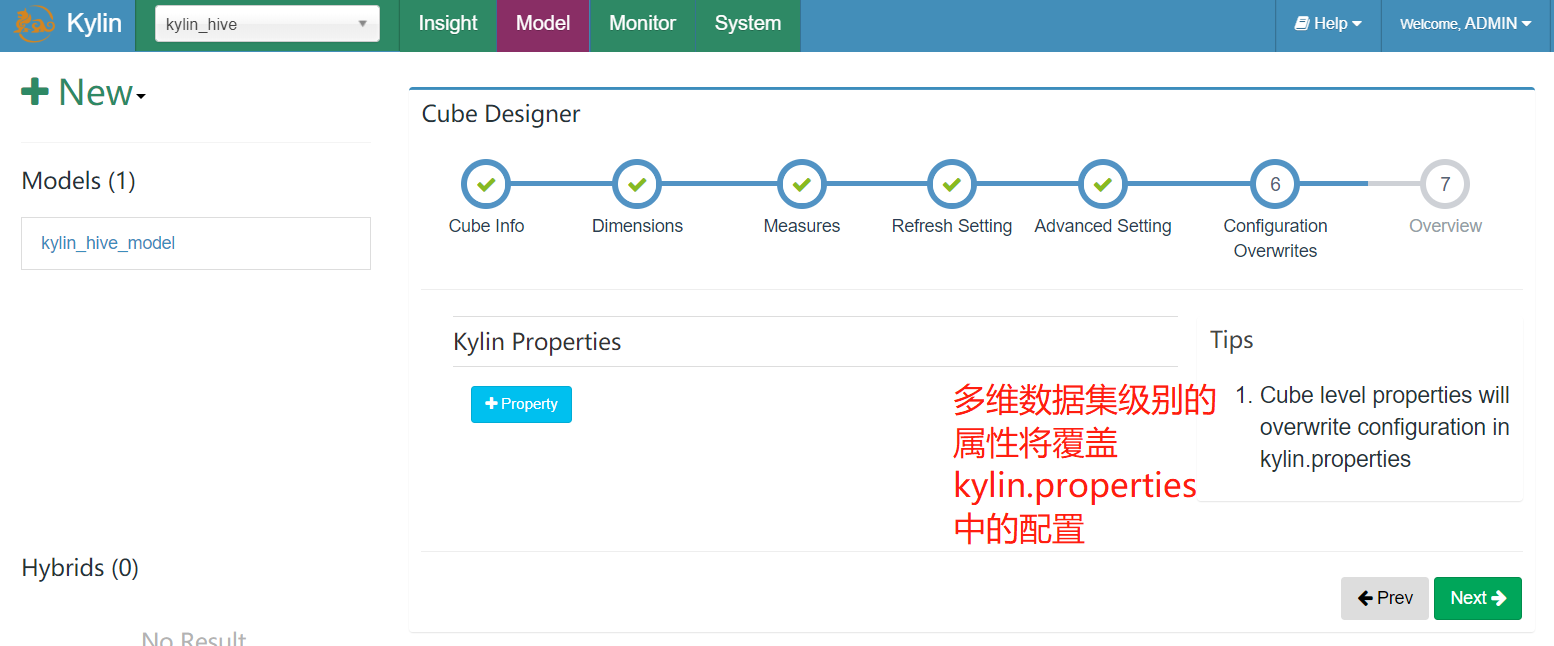
Task: Click the Dimensions step label
Action: [637, 226]
